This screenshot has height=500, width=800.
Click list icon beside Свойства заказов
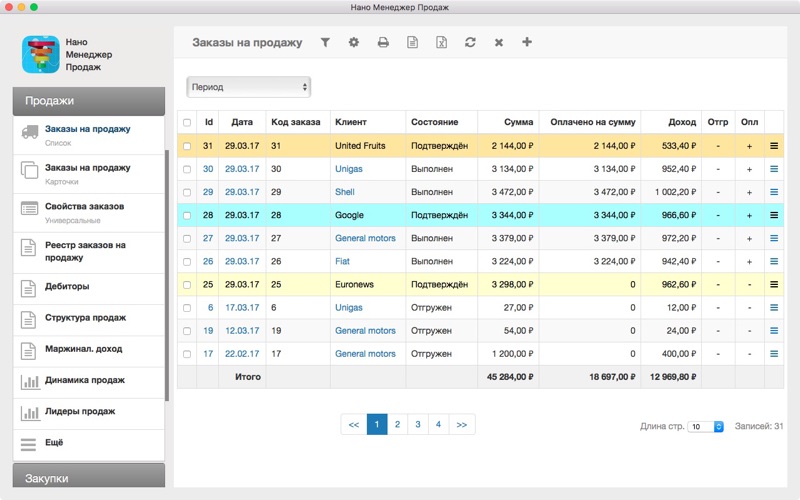30,209
